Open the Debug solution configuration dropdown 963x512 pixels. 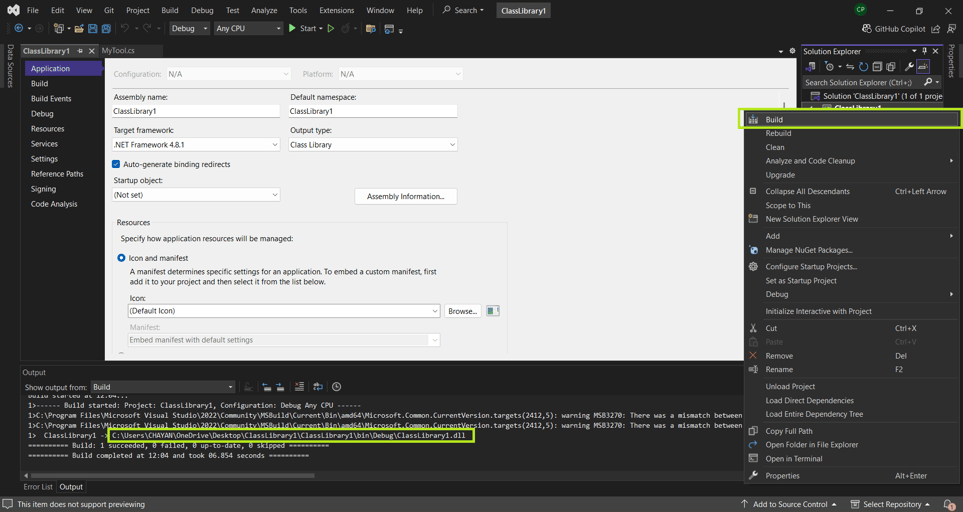coord(188,28)
